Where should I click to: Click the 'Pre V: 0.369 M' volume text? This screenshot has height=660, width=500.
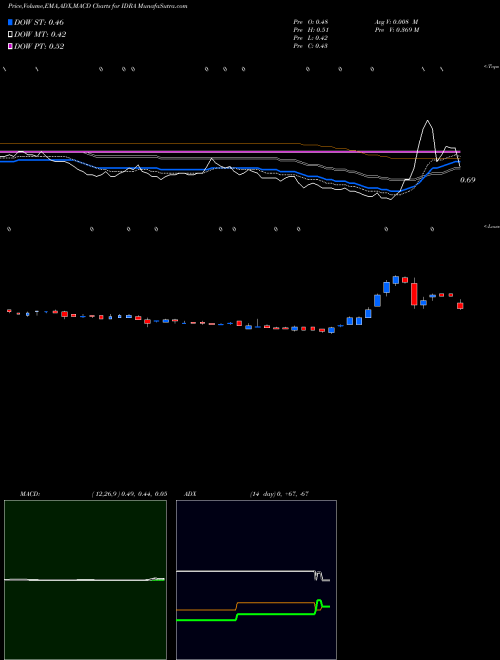(397, 30)
